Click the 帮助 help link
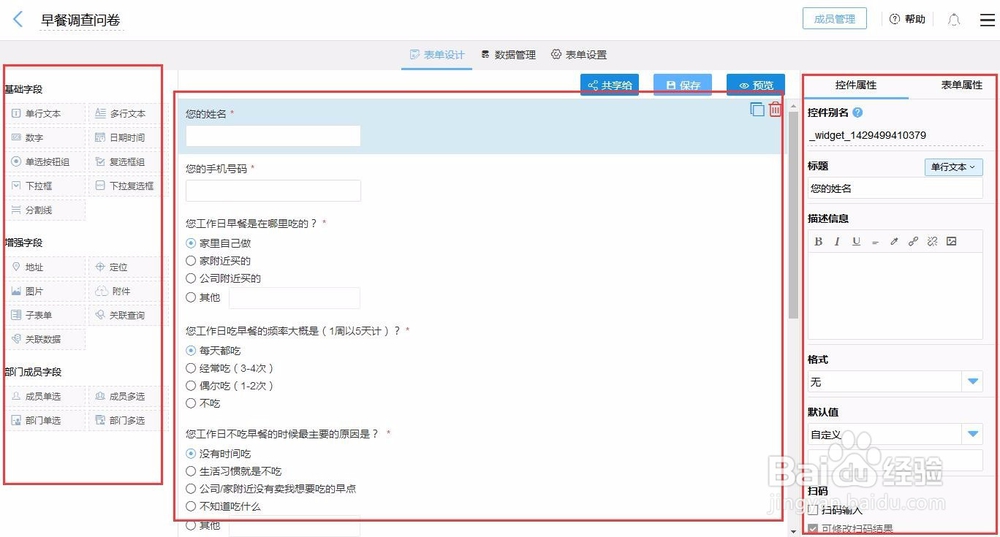The width and height of the screenshot is (1000, 537). tap(908, 19)
